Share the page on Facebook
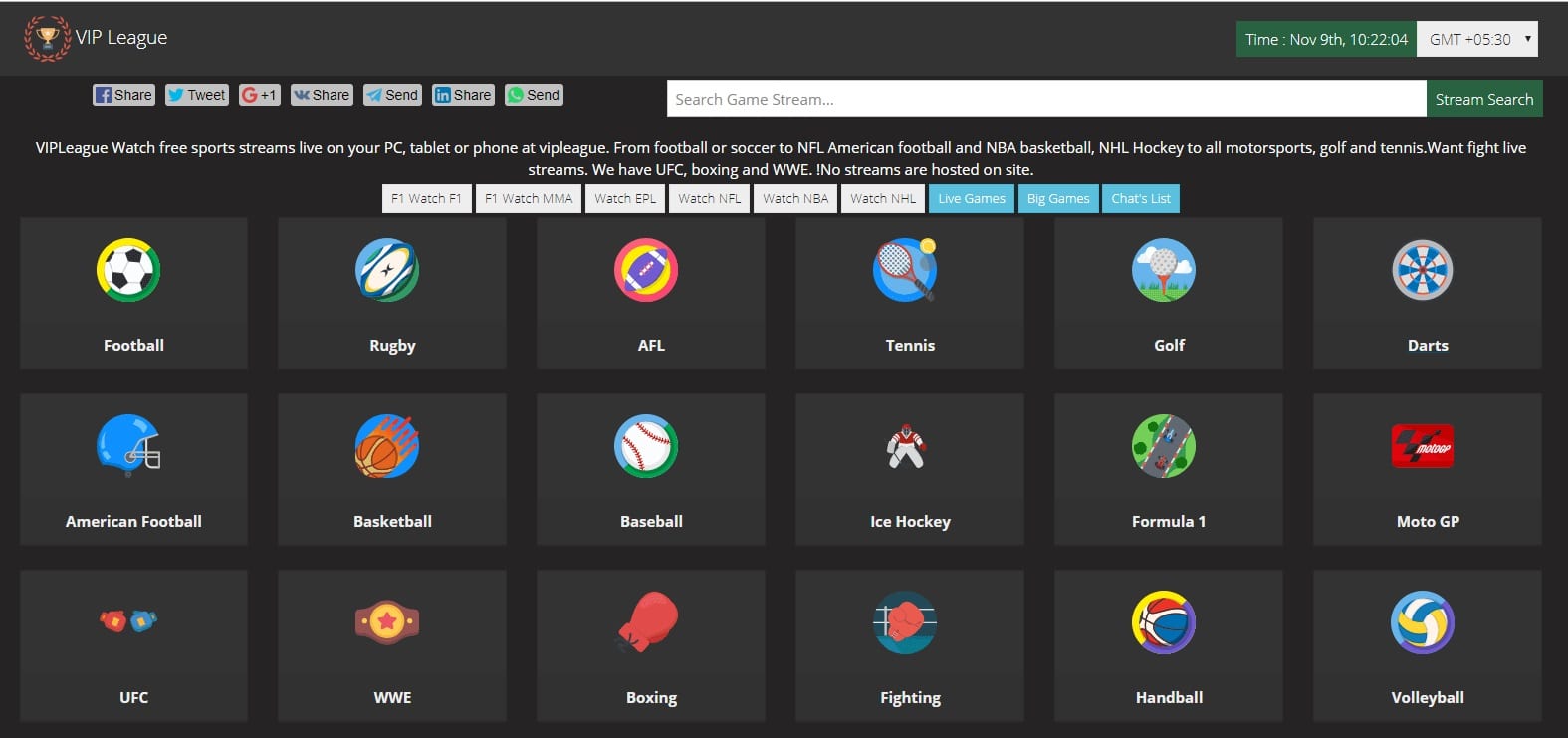This screenshot has width=1568, height=738. (x=123, y=95)
